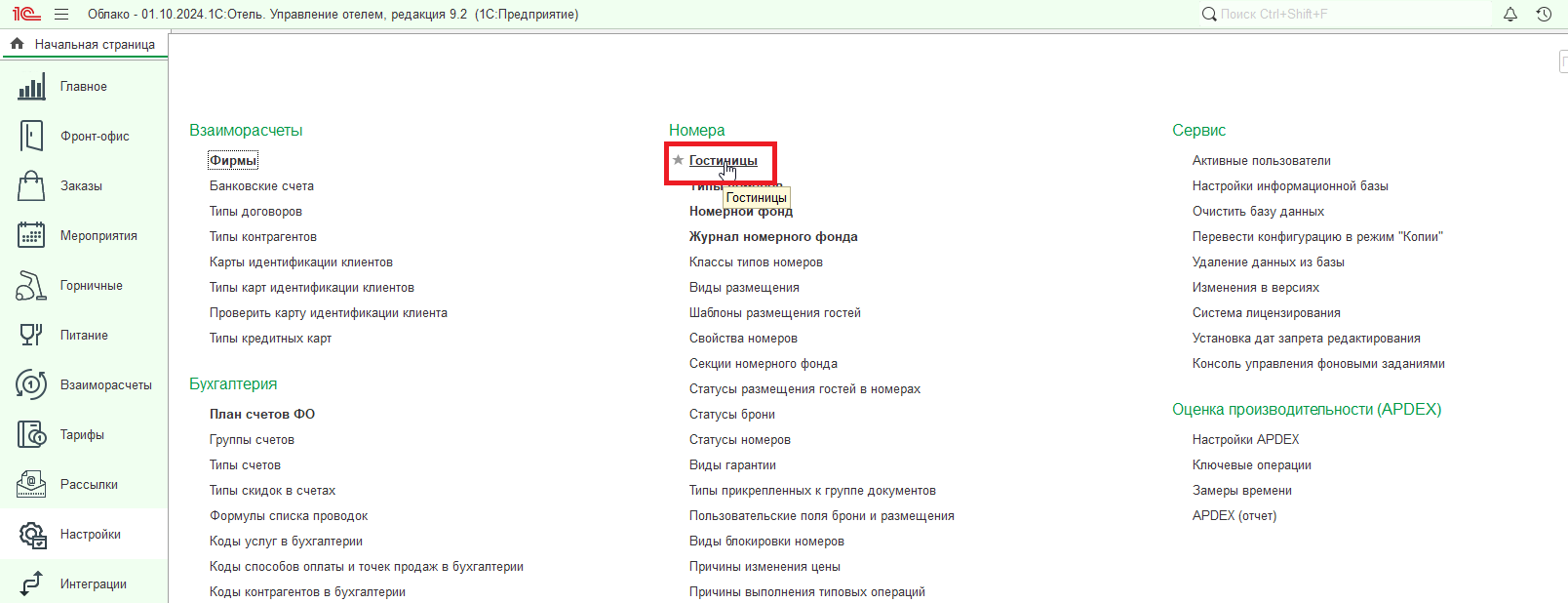1568x603 pixels.
Task: Open the Гостиницы link
Action: tap(723, 161)
